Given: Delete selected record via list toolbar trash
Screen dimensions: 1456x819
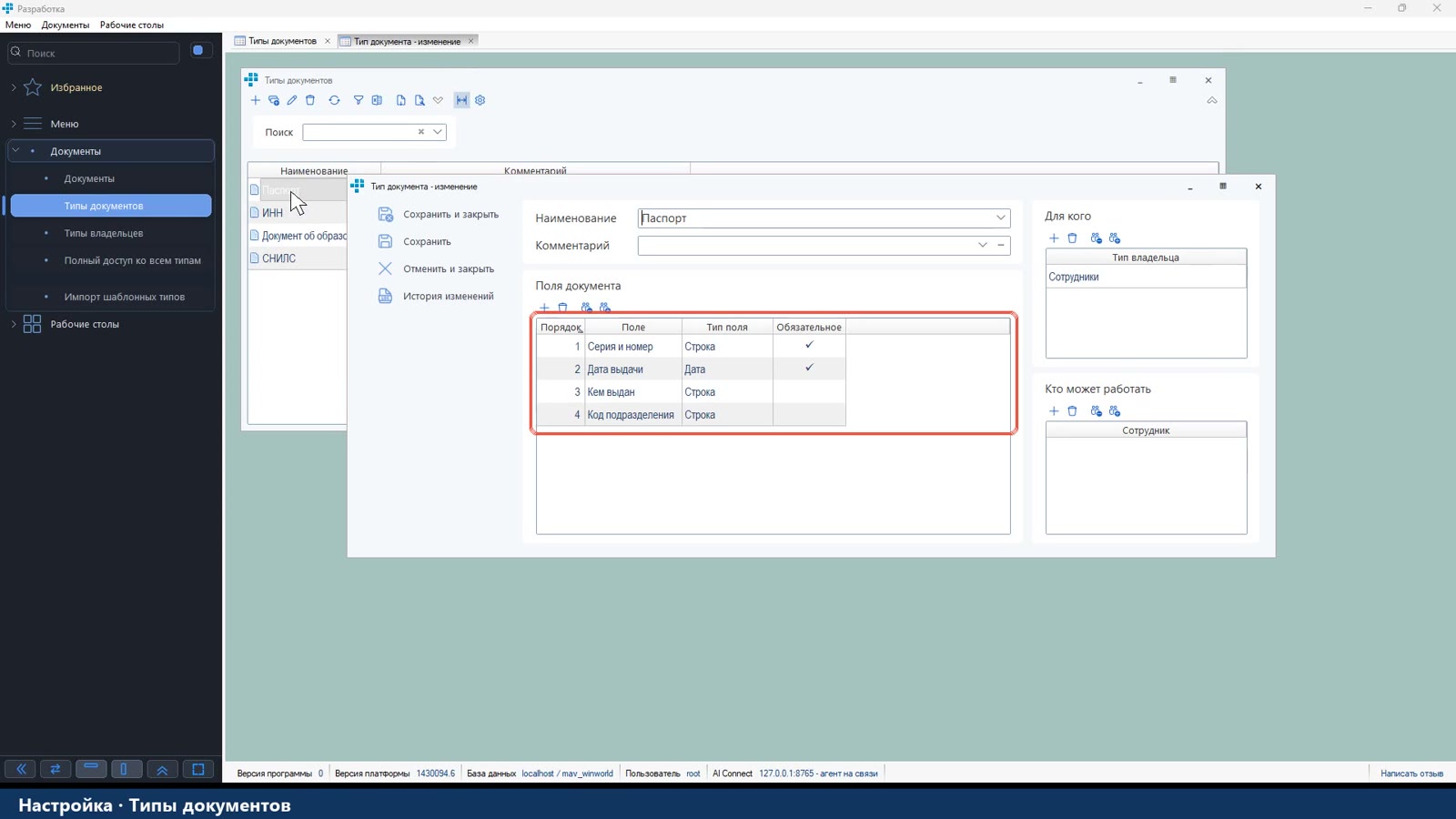Looking at the screenshot, I should coord(310,100).
